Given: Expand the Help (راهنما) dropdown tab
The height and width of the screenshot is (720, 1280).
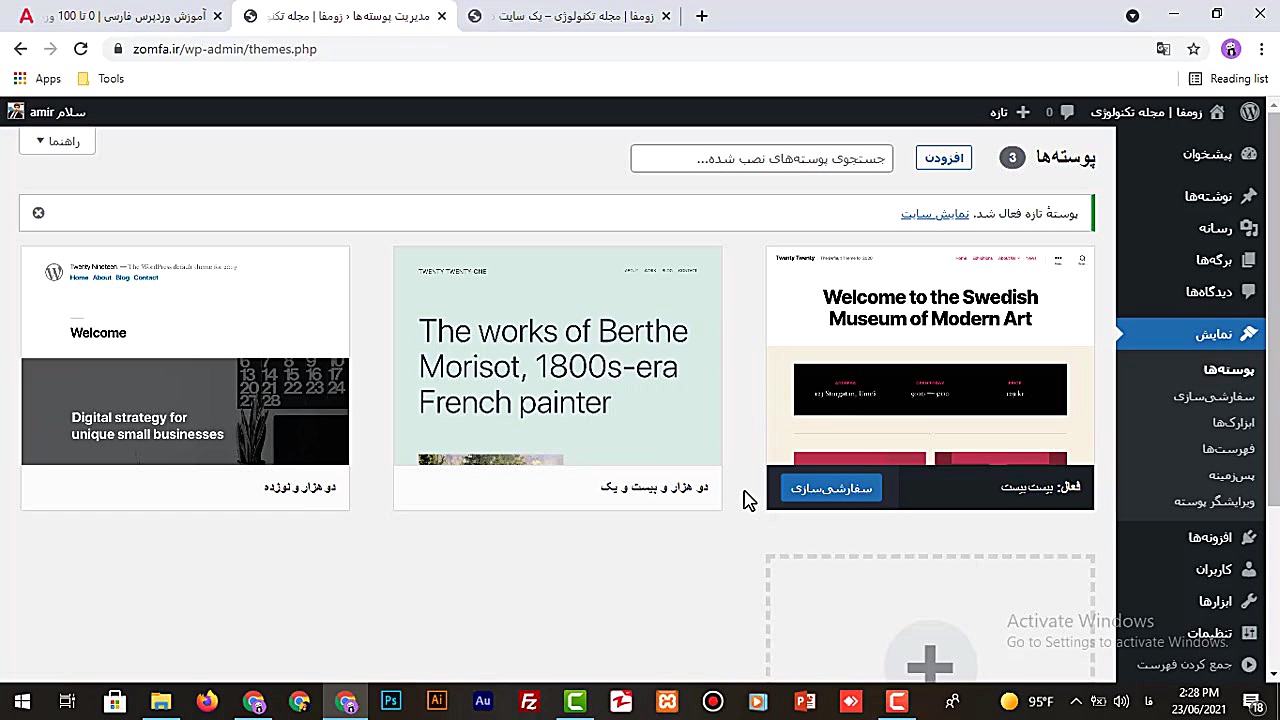Looking at the screenshot, I should [x=57, y=141].
